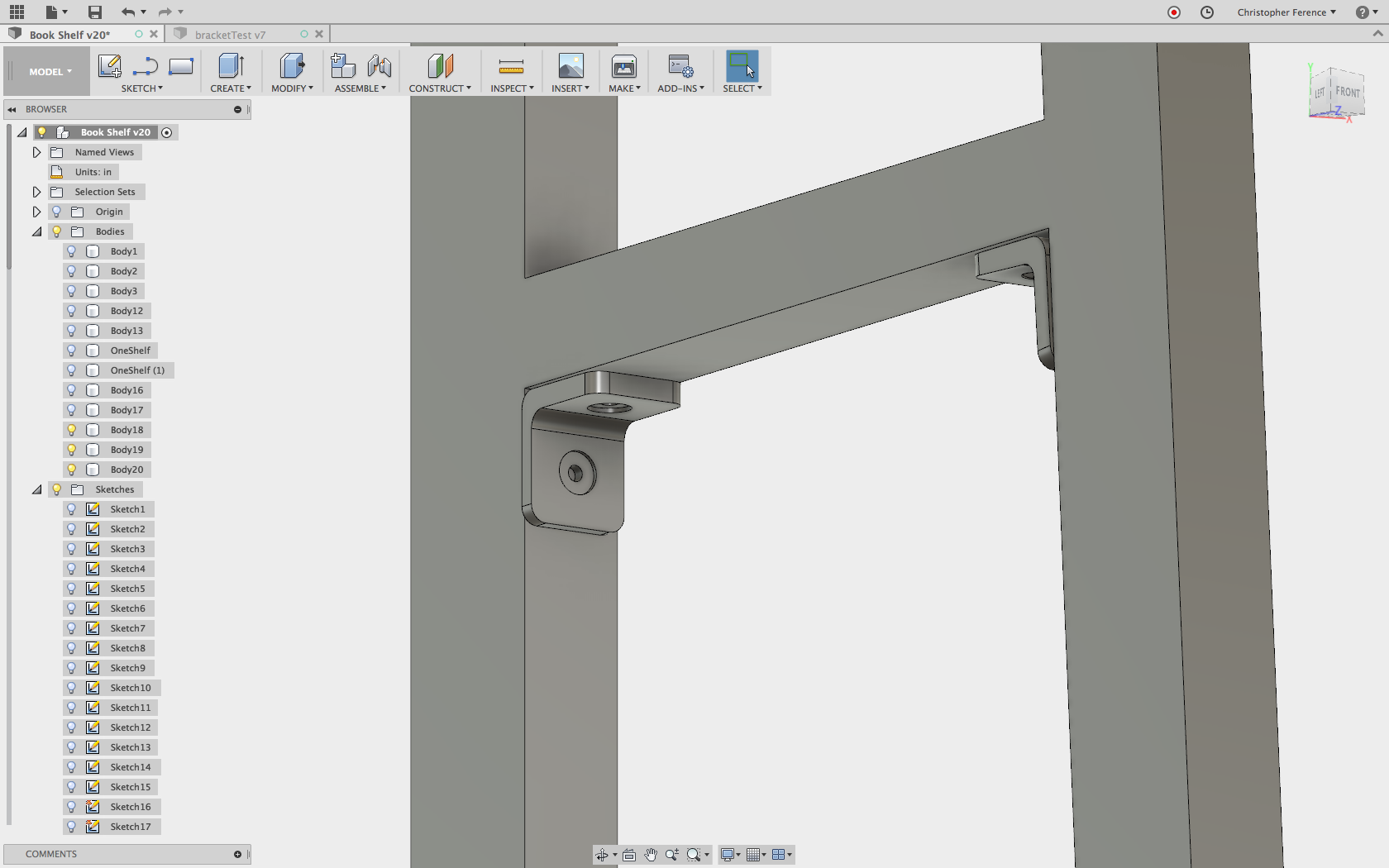Expand the Selection Sets folder

[x=36, y=192]
